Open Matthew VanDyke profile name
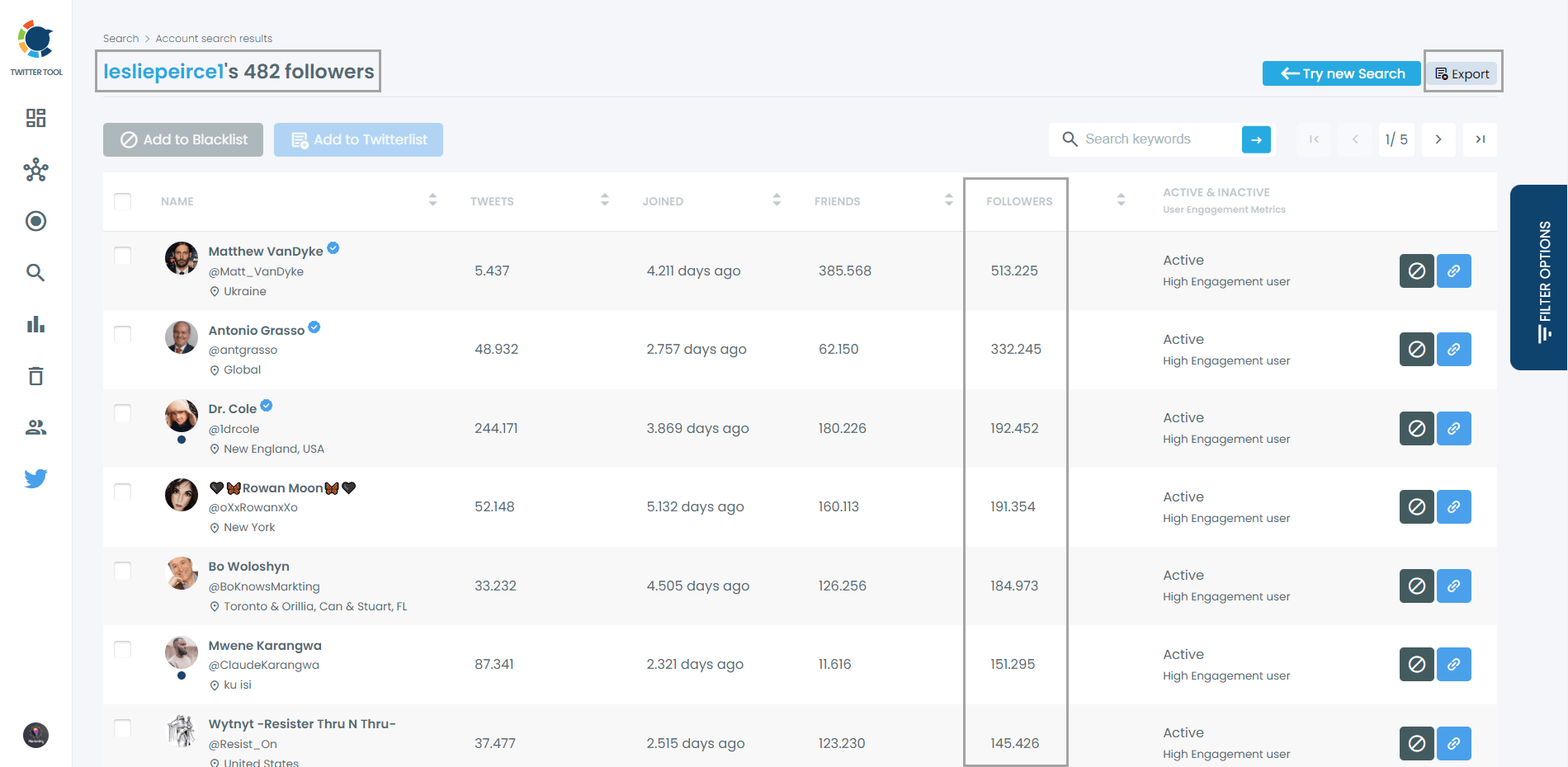 coord(266,251)
